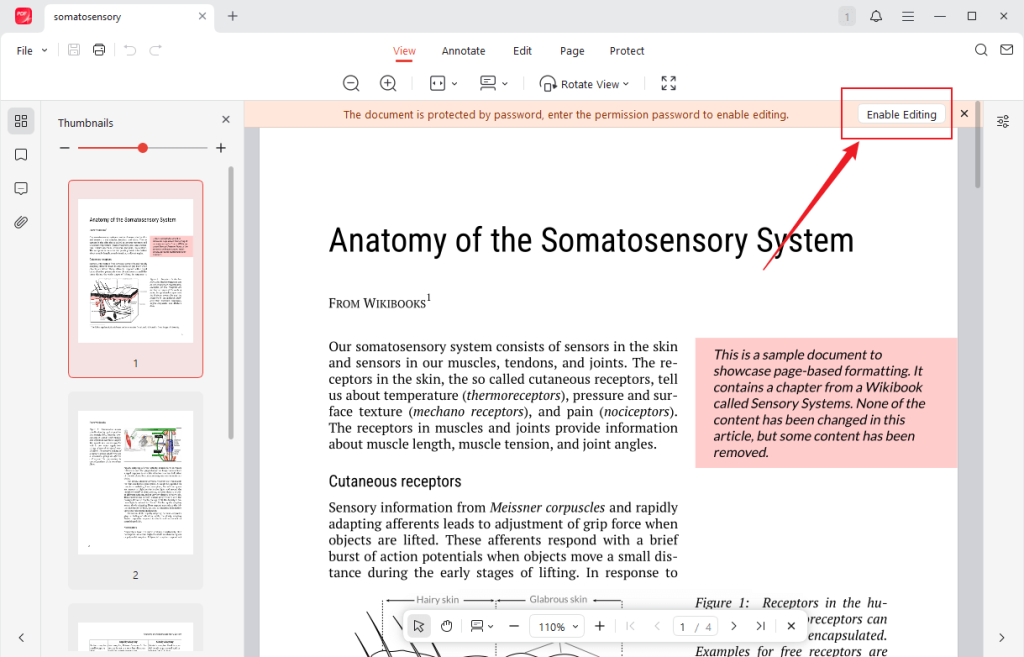Show the attachments panel

(21, 222)
